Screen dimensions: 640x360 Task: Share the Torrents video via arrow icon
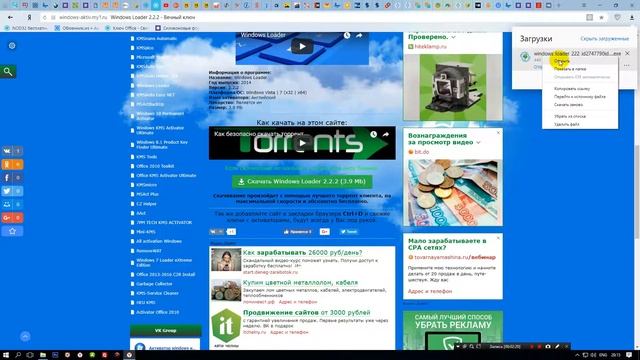(386, 134)
